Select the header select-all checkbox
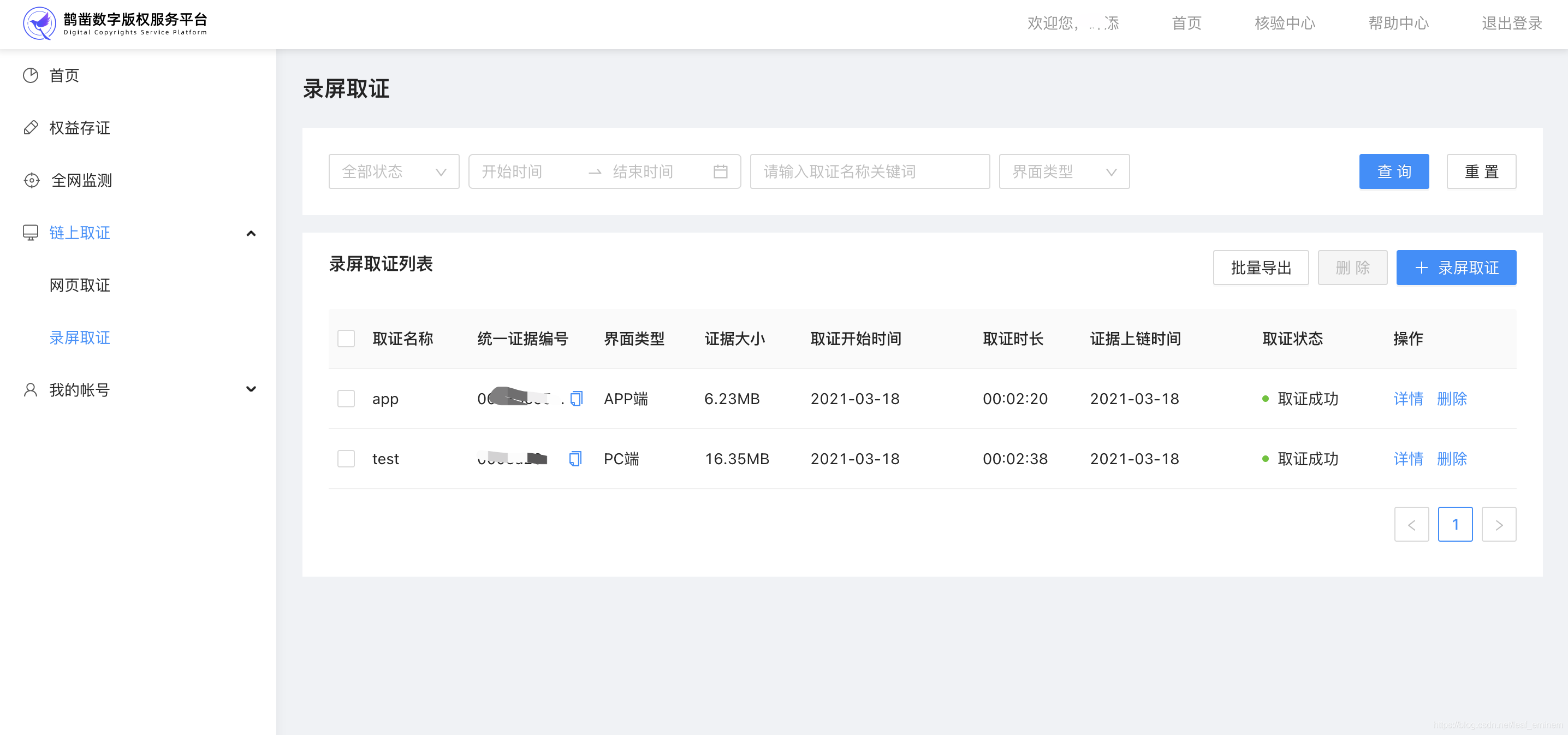Viewport: 1568px width, 735px height. pos(346,339)
